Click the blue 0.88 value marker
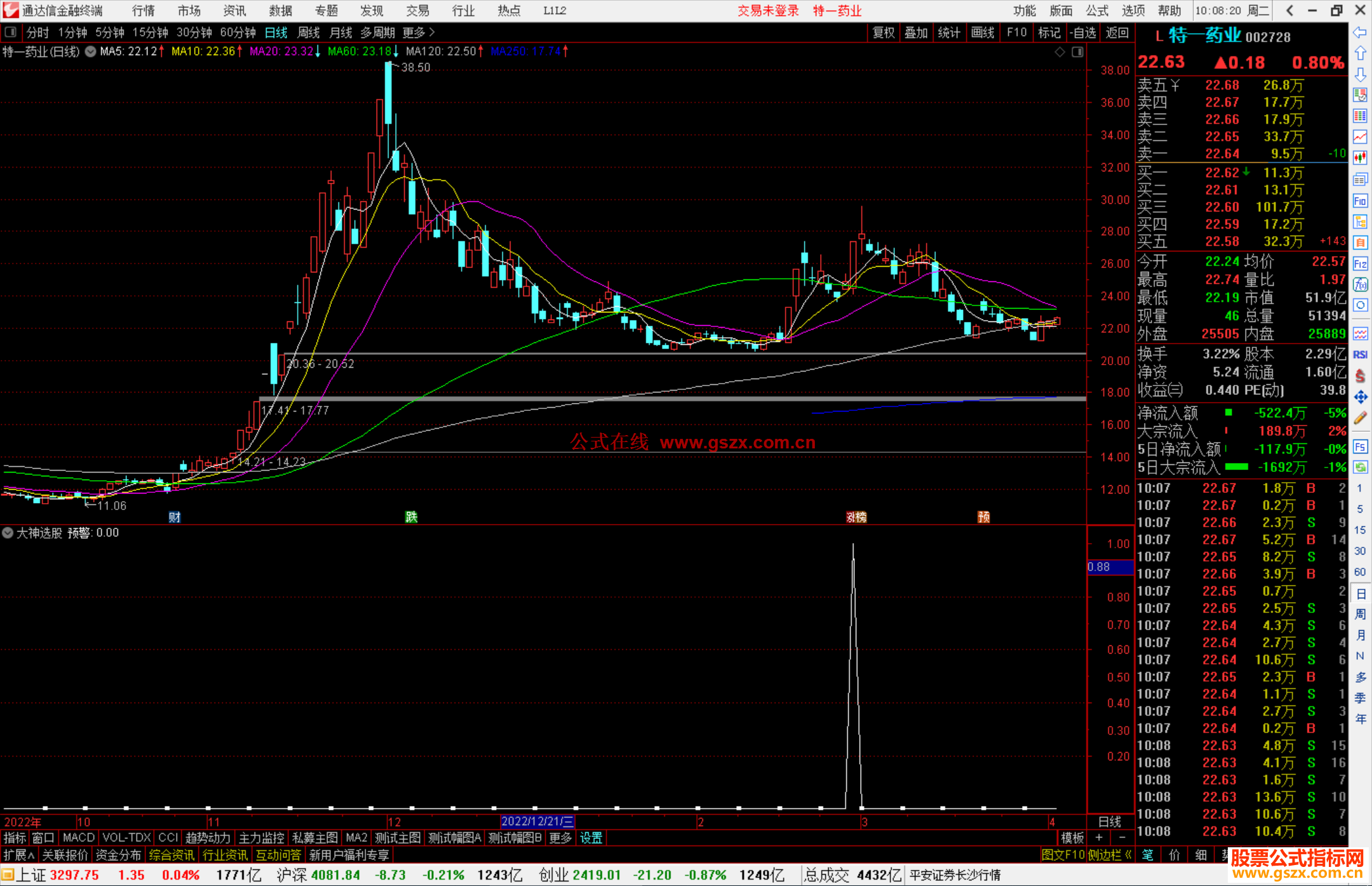Screen dimensions: 1372x886 pyautogui.click(x=1109, y=567)
